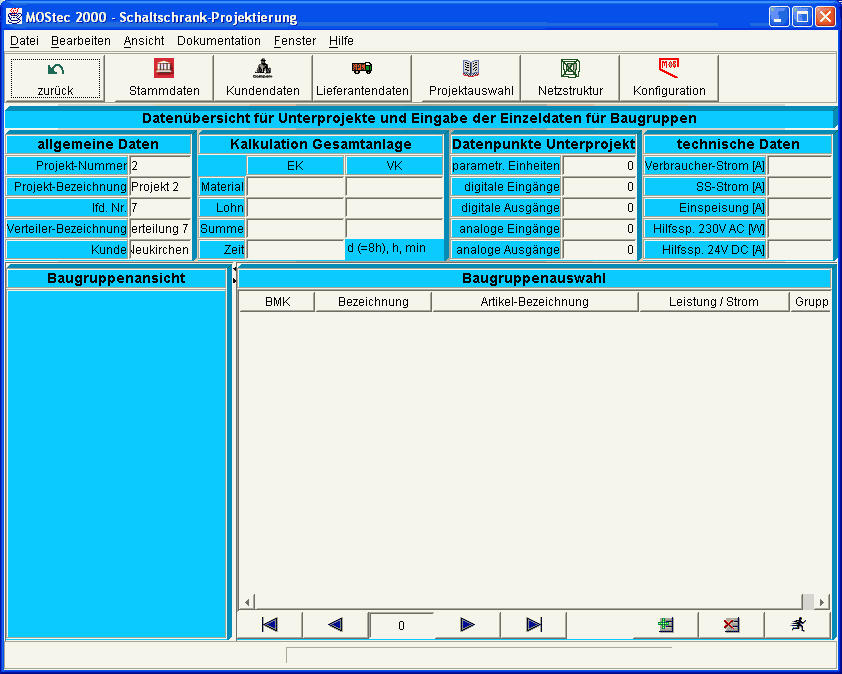
Task: Open the Konfiguration settings
Action: (669, 78)
